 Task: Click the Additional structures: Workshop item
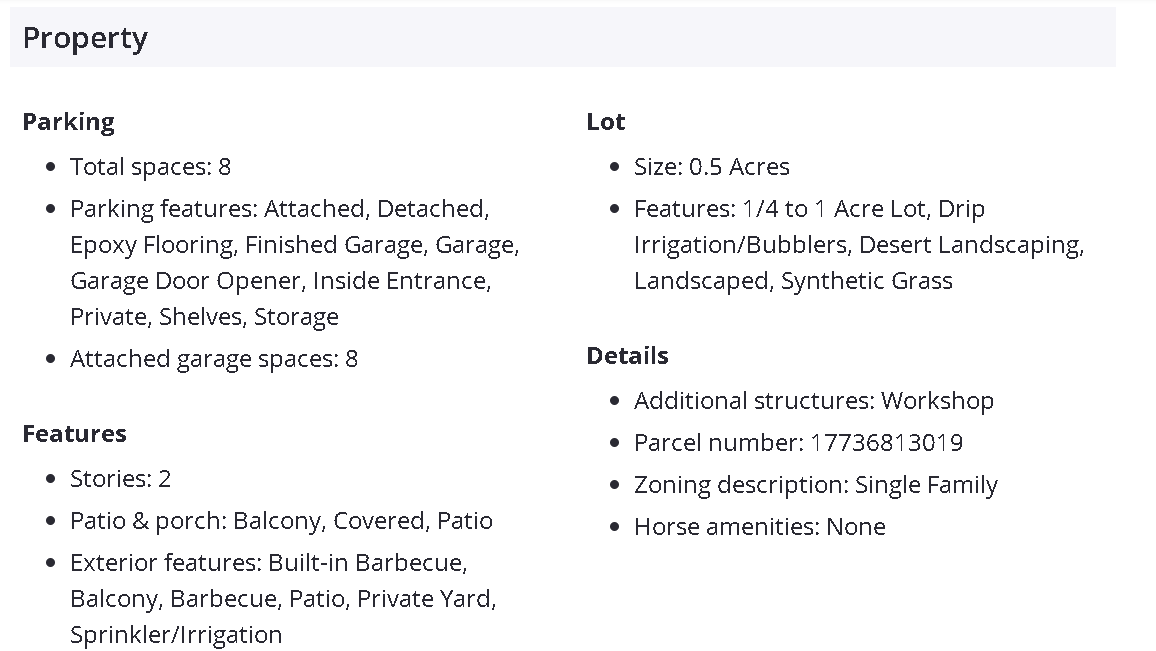point(813,401)
